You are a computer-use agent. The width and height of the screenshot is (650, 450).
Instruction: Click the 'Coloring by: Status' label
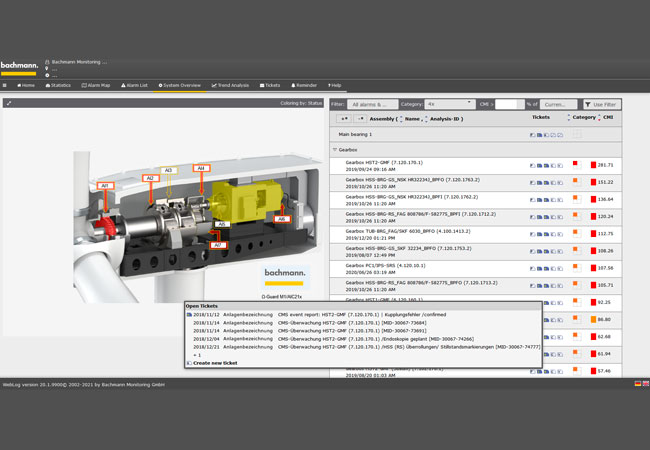pos(301,103)
